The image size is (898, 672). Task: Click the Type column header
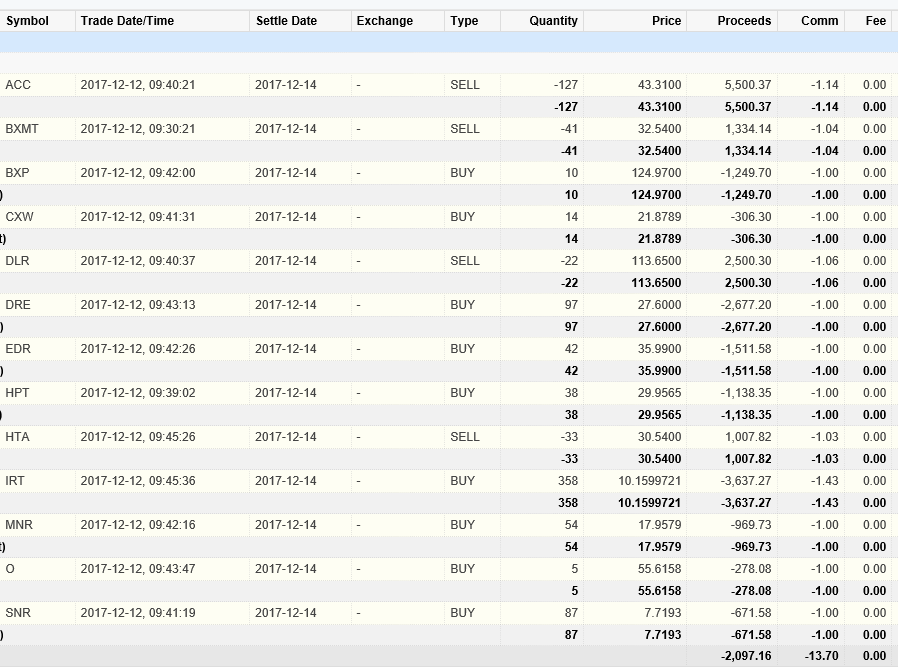click(464, 21)
